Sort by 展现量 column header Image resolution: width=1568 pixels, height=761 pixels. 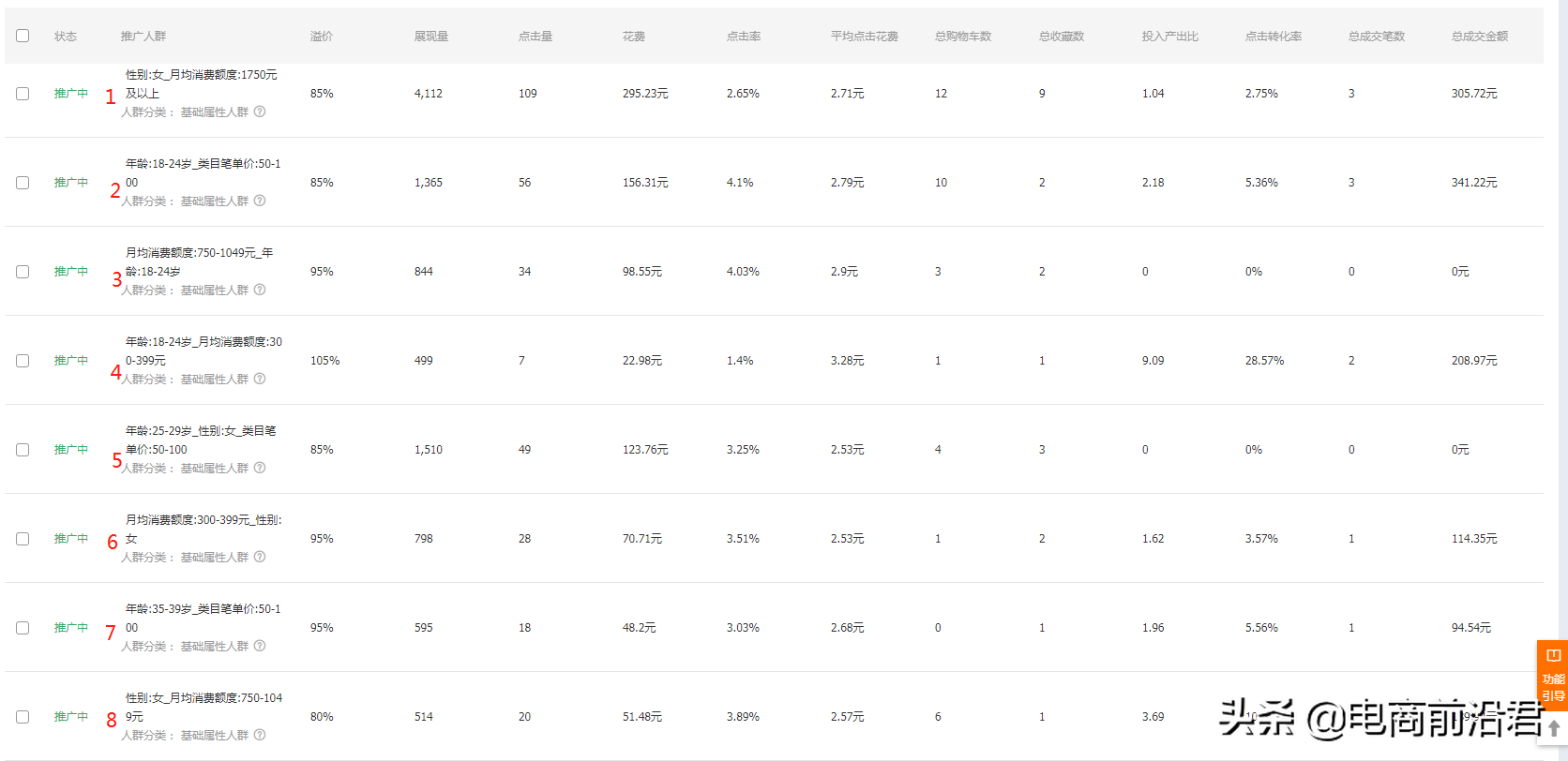point(431,37)
